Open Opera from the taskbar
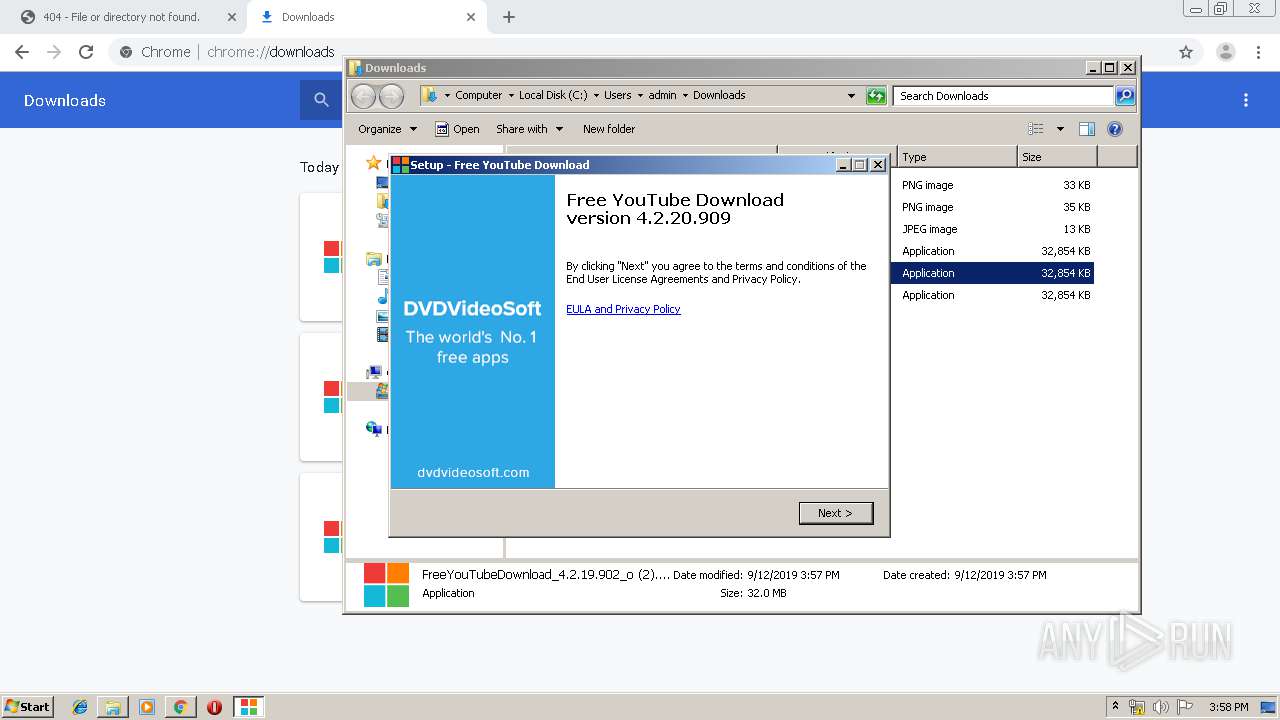This screenshot has height=720, width=1280. click(x=214, y=707)
